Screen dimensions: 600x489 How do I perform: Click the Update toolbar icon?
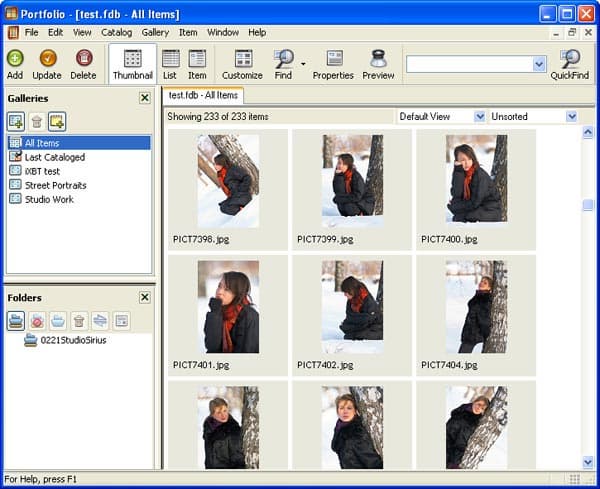point(47,64)
